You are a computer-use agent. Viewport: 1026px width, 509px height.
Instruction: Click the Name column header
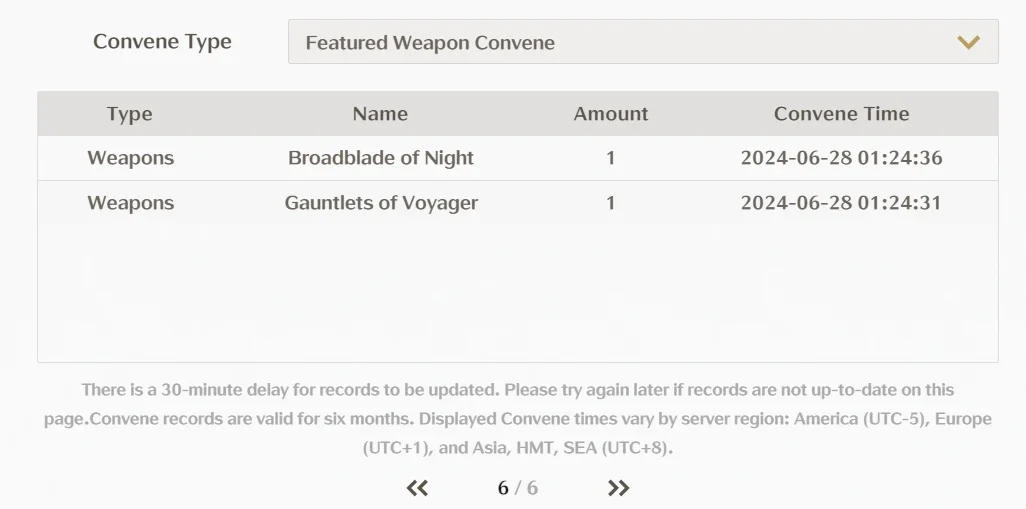point(380,114)
